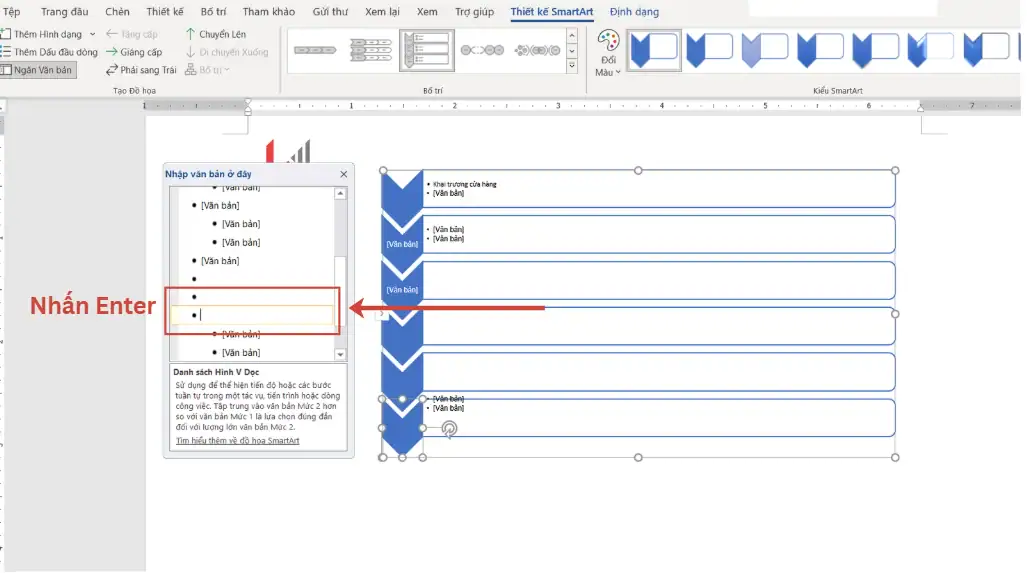1027x573 pixels.
Task: Switch to the Xem tab
Action: tap(427, 12)
